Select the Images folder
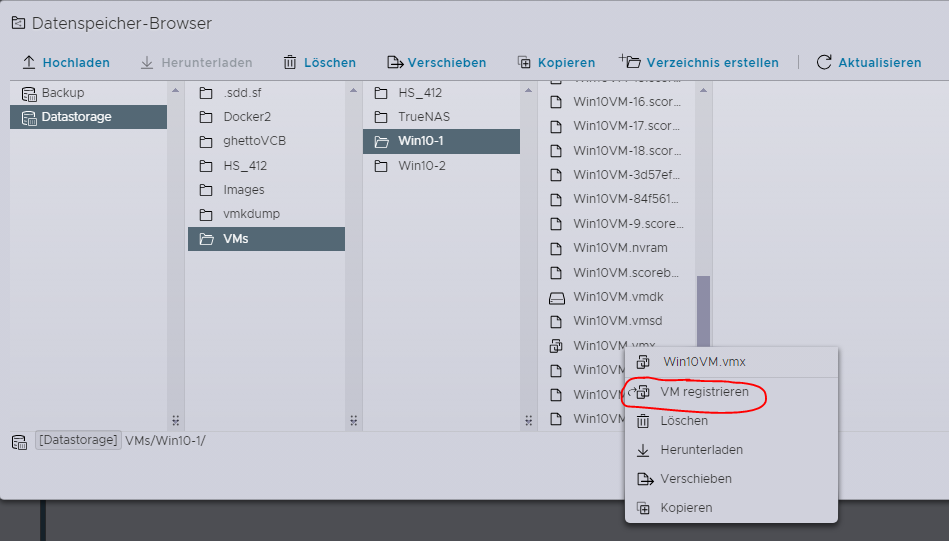Screen dimensions: 949x541 click(x=244, y=190)
